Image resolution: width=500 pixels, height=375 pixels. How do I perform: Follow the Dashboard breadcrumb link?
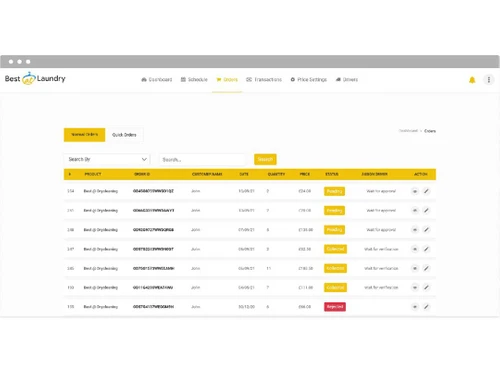tap(408, 131)
